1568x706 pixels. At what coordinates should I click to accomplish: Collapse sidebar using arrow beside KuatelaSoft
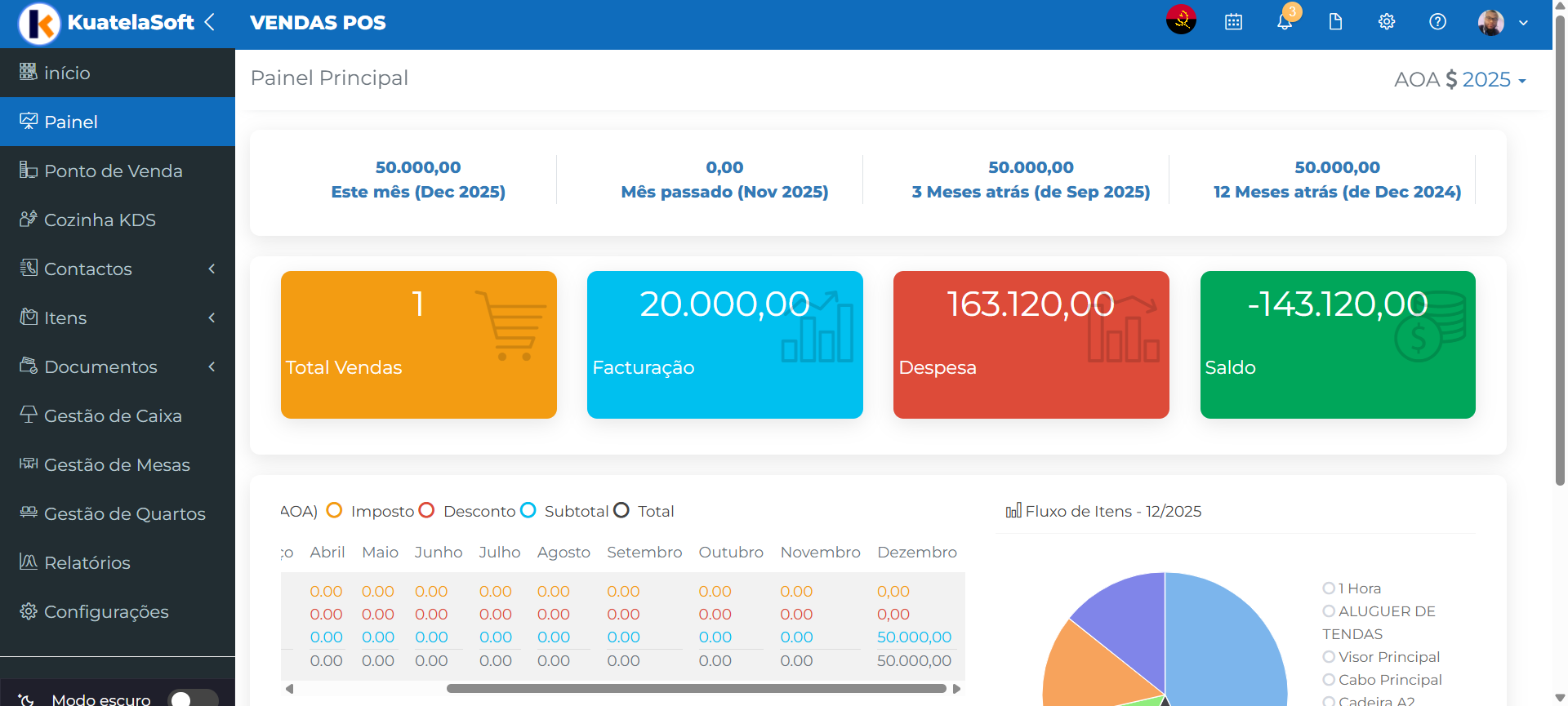(x=210, y=22)
